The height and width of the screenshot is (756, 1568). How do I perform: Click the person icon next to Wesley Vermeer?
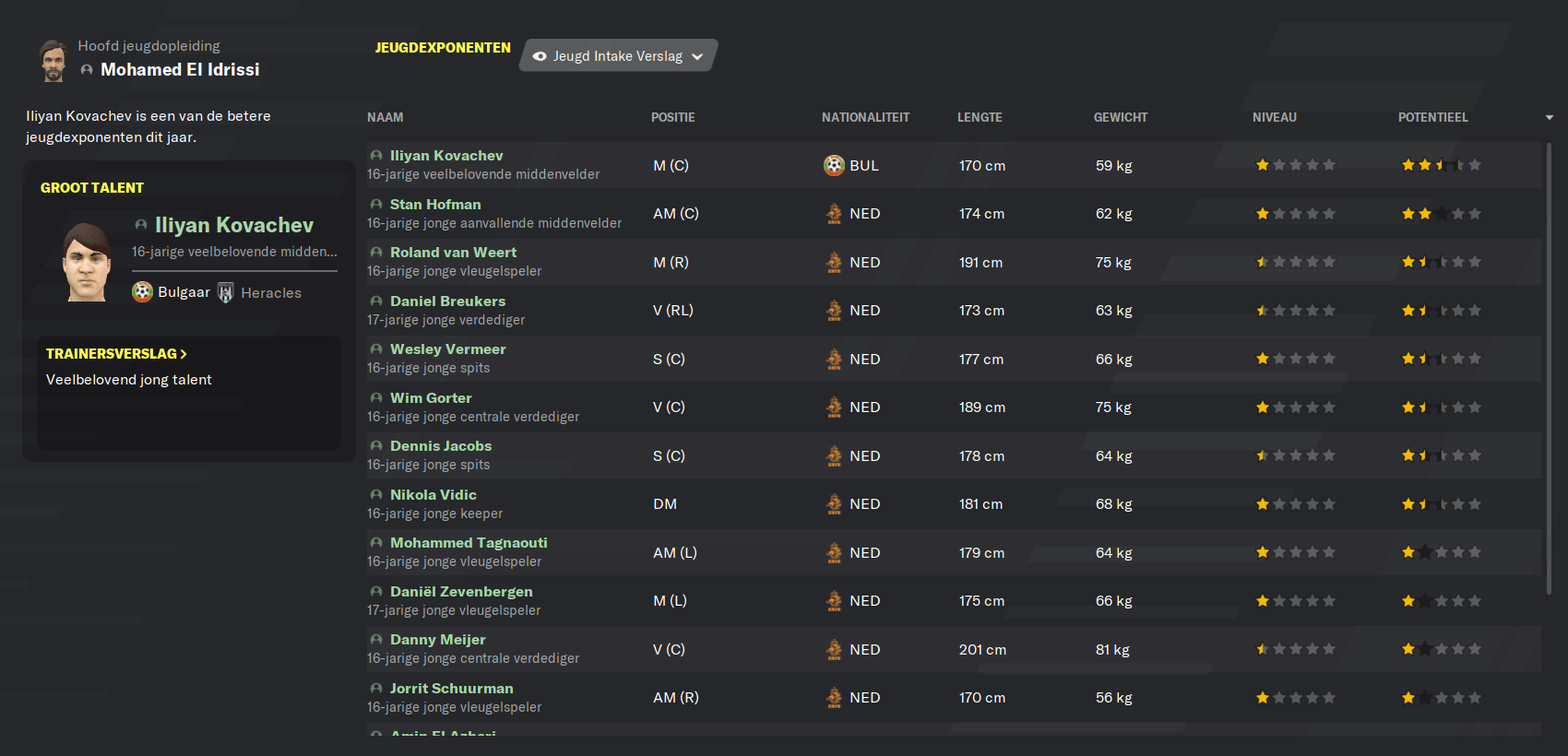point(376,349)
